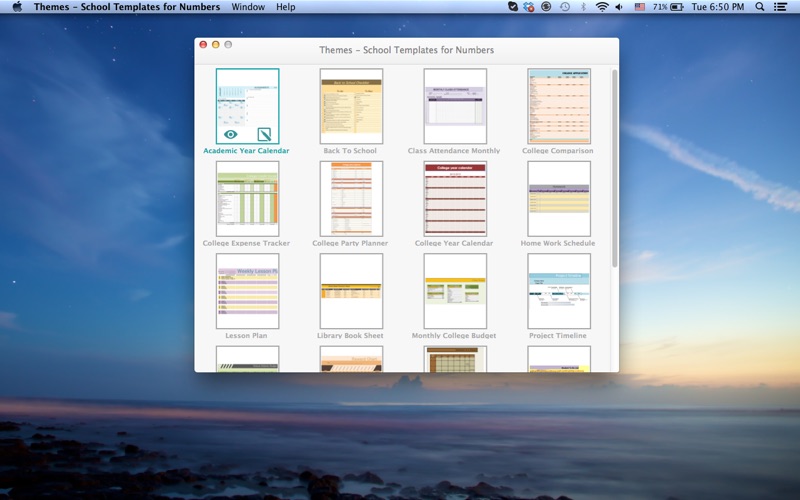Select the College Expense Tracker thumbnail
The width and height of the screenshot is (800, 500).
247,198
